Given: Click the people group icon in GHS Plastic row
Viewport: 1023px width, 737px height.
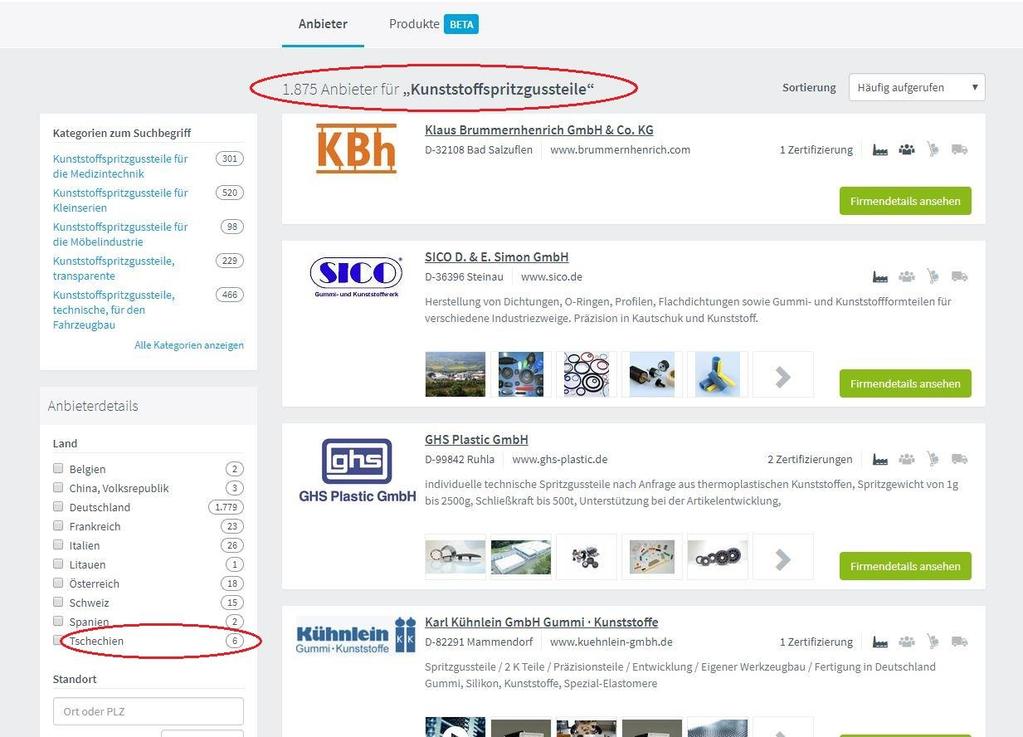Looking at the screenshot, I should (x=906, y=459).
